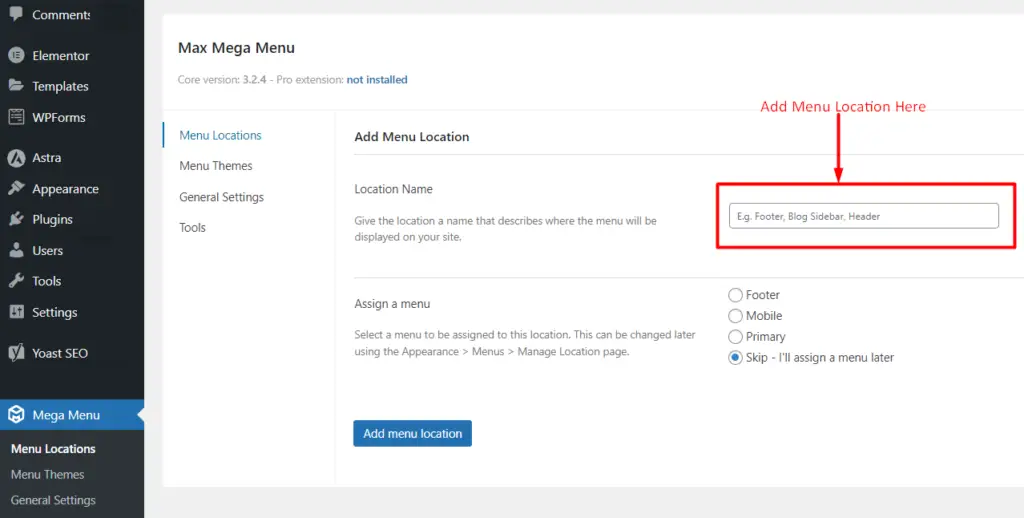This screenshot has width=1024, height=518.
Task: Click the Settings sliders icon
Action: [16, 312]
